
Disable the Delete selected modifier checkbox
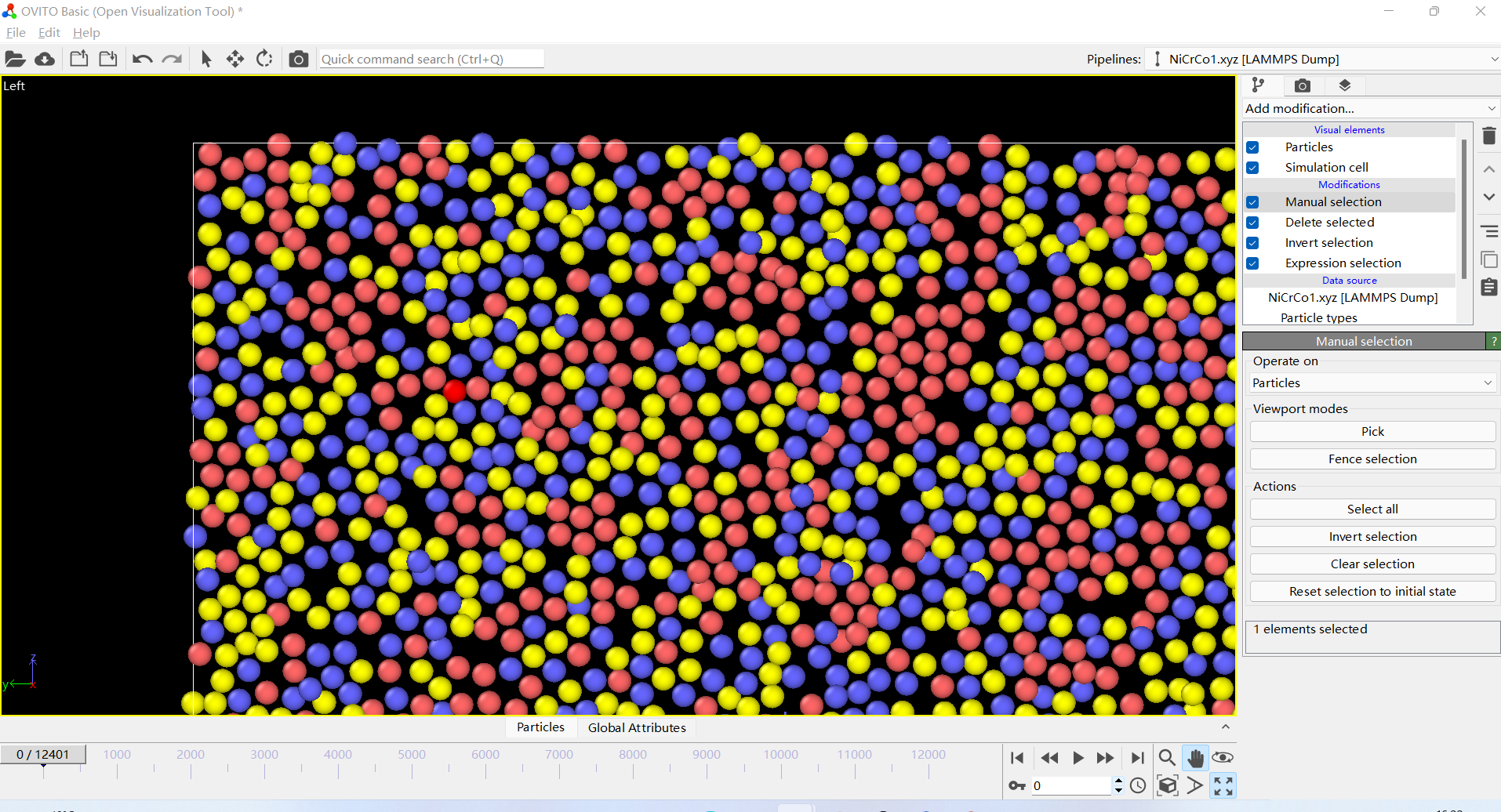point(1253,223)
